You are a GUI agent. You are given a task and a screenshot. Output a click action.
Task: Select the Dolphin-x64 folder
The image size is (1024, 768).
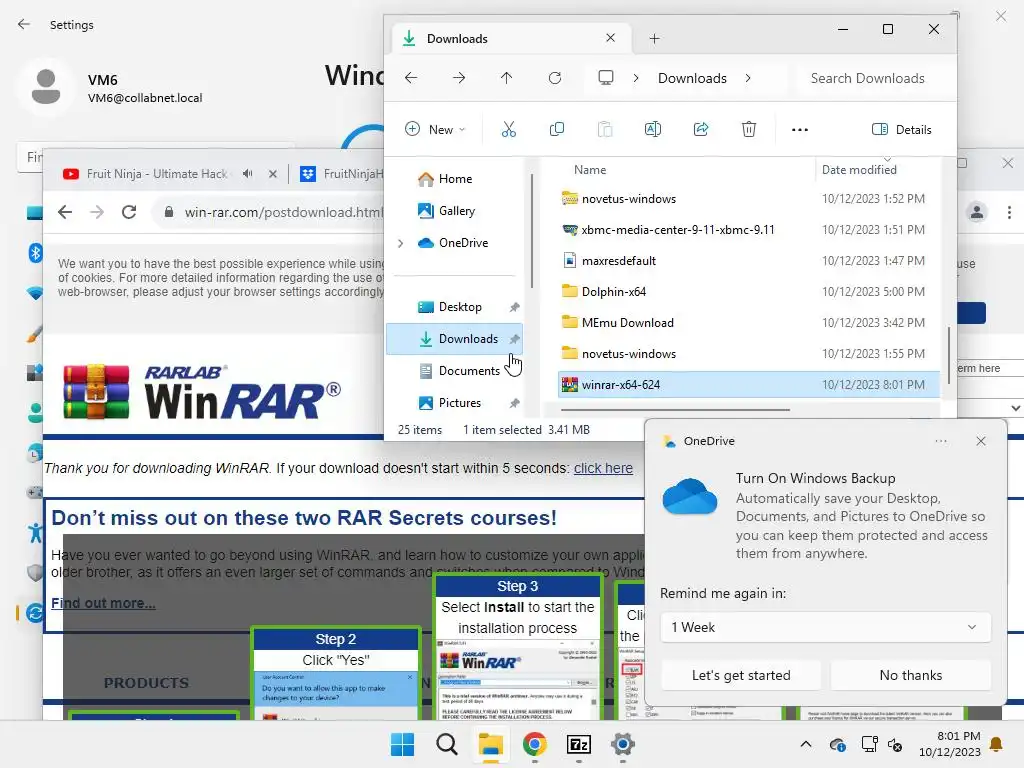coord(748,292)
